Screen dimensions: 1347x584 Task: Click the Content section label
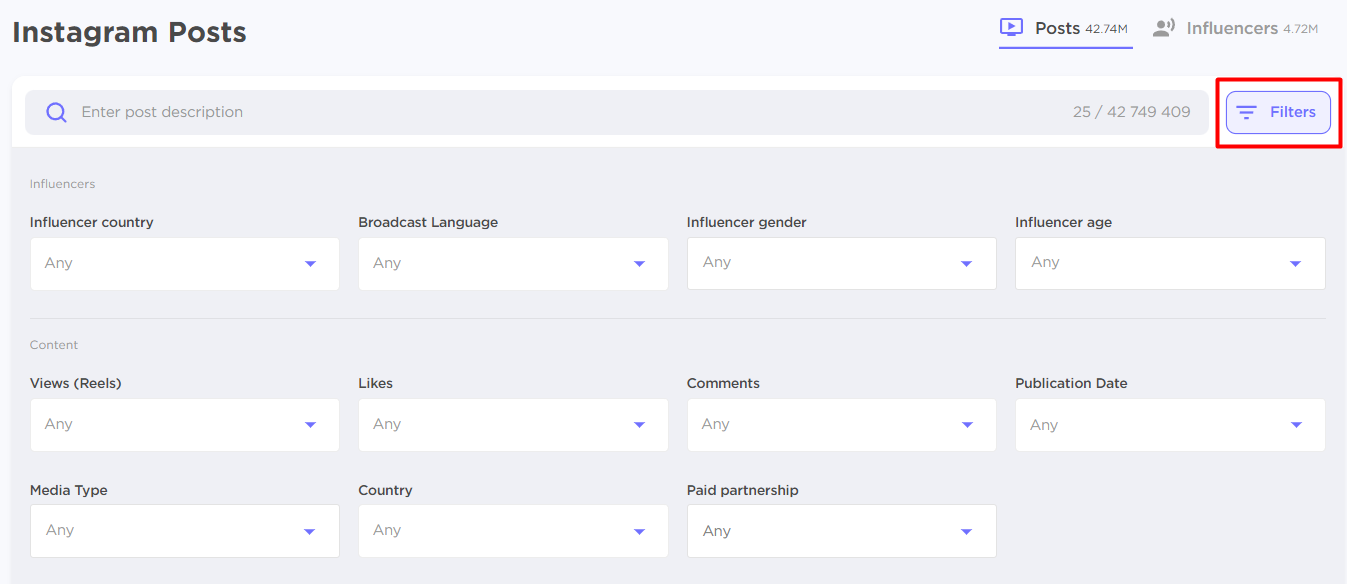(54, 345)
